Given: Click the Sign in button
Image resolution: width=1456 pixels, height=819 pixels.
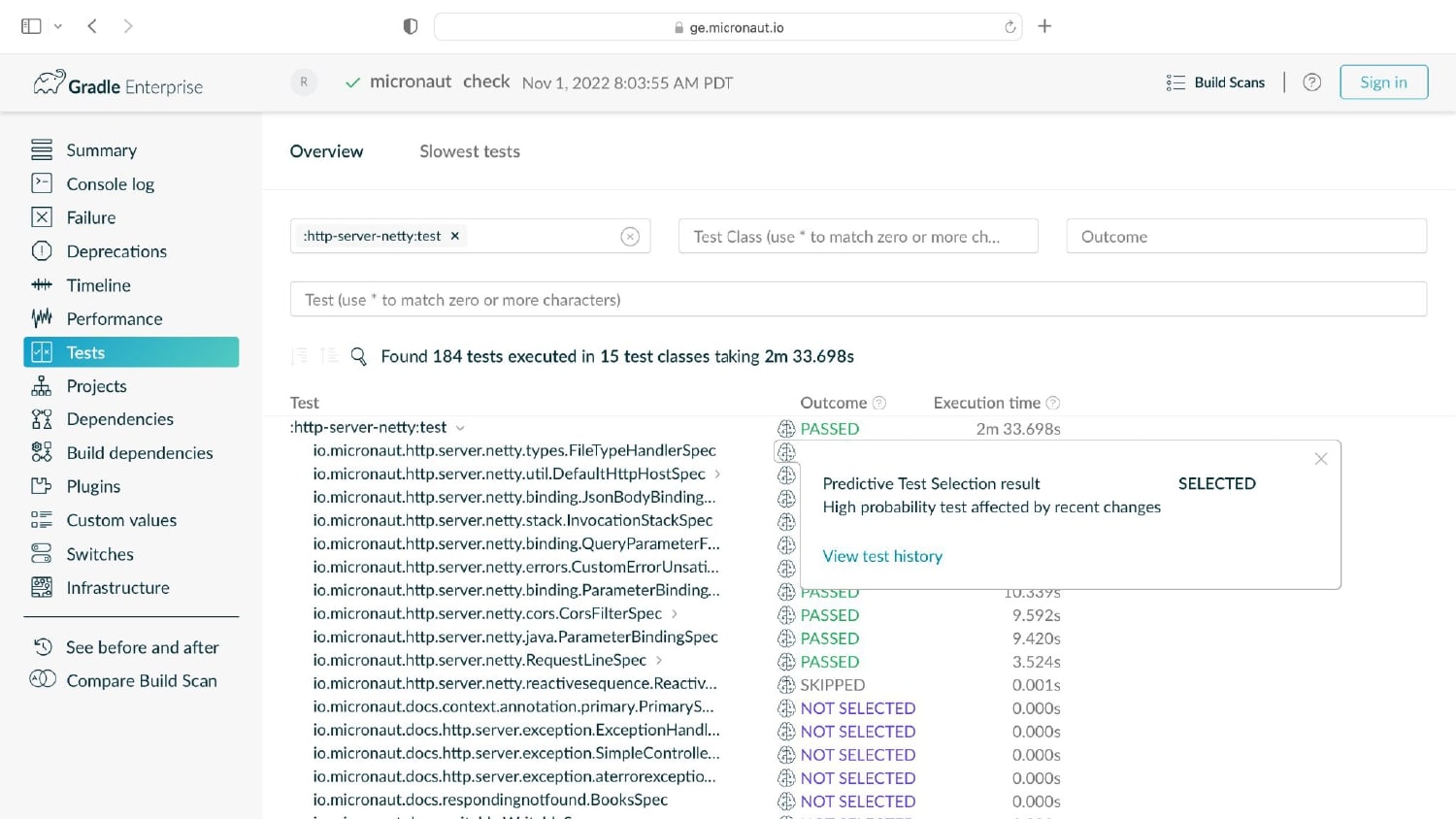Looking at the screenshot, I should [x=1383, y=82].
